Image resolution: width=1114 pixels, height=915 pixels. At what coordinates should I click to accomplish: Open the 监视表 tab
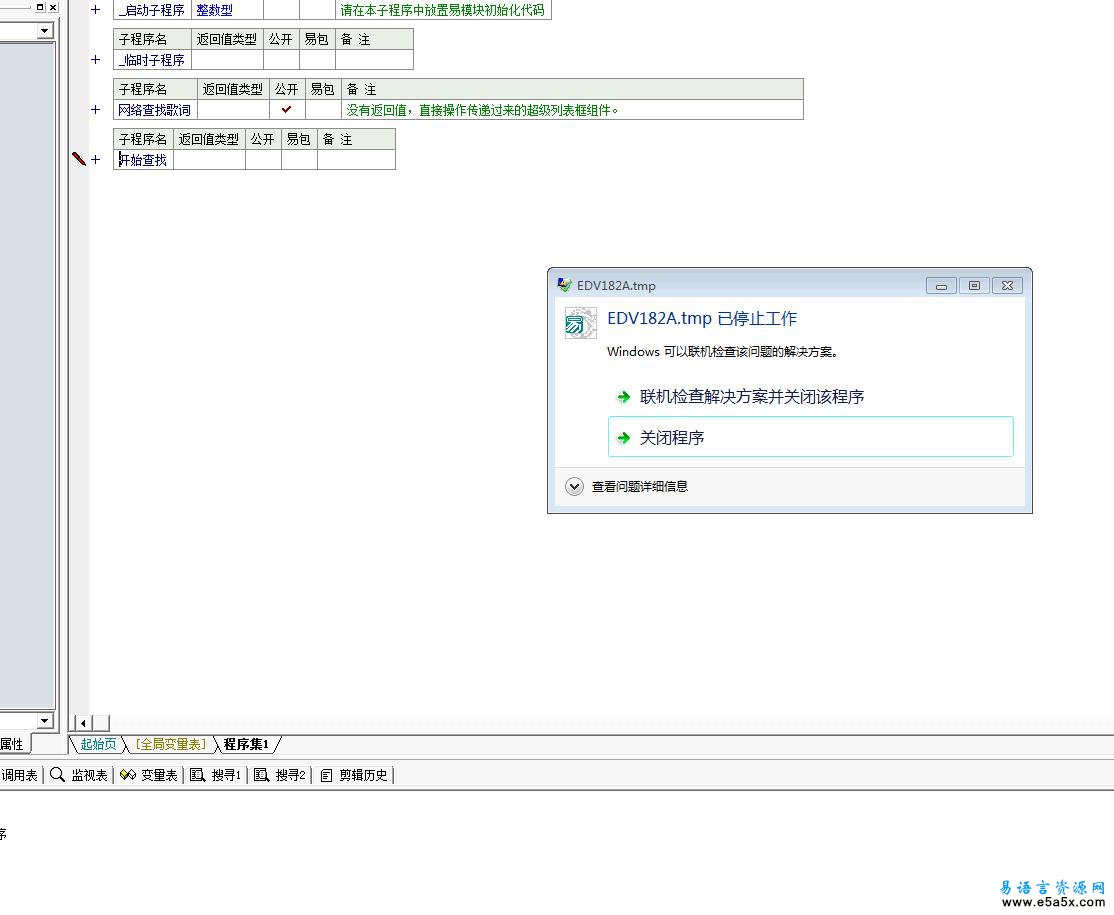pos(79,775)
